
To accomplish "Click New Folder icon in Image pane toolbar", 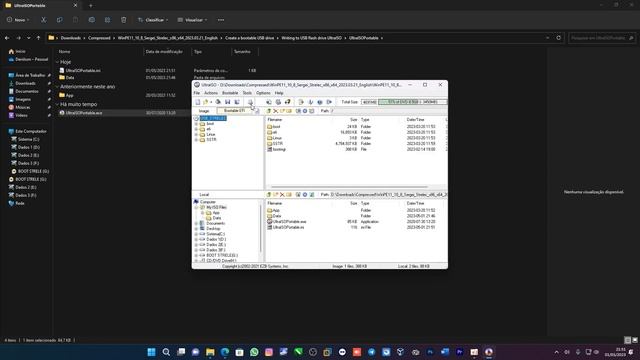I will (282, 111).
